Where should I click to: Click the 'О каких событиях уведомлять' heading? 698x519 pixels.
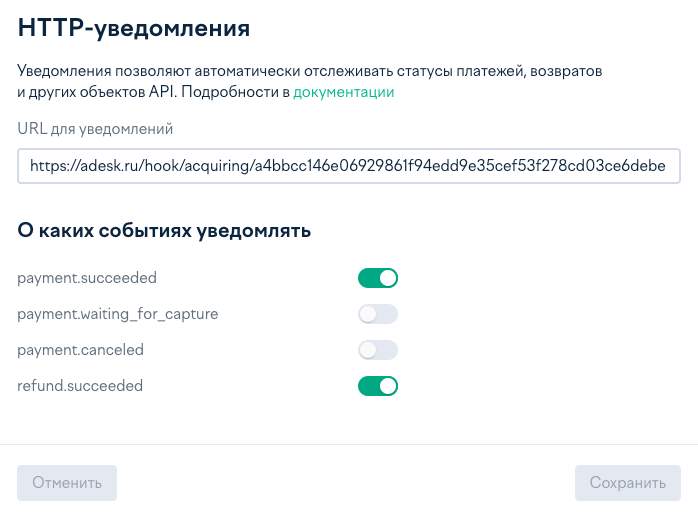164,231
